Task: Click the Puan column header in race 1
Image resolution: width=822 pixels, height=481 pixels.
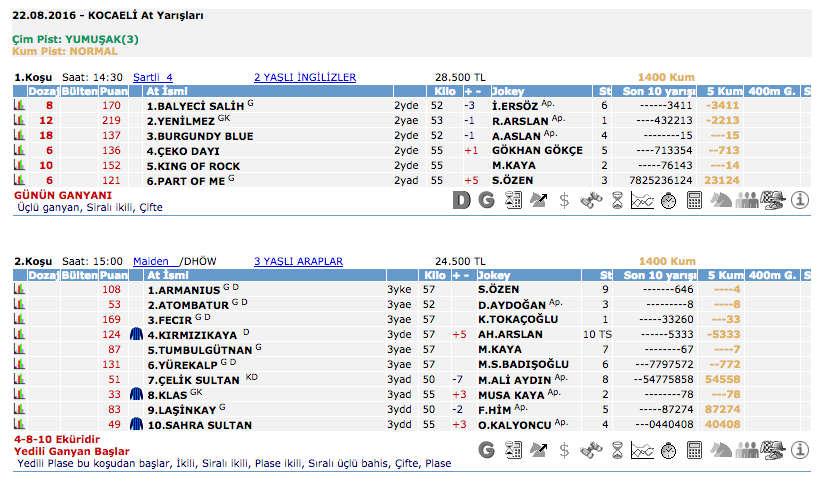Action: (x=113, y=91)
